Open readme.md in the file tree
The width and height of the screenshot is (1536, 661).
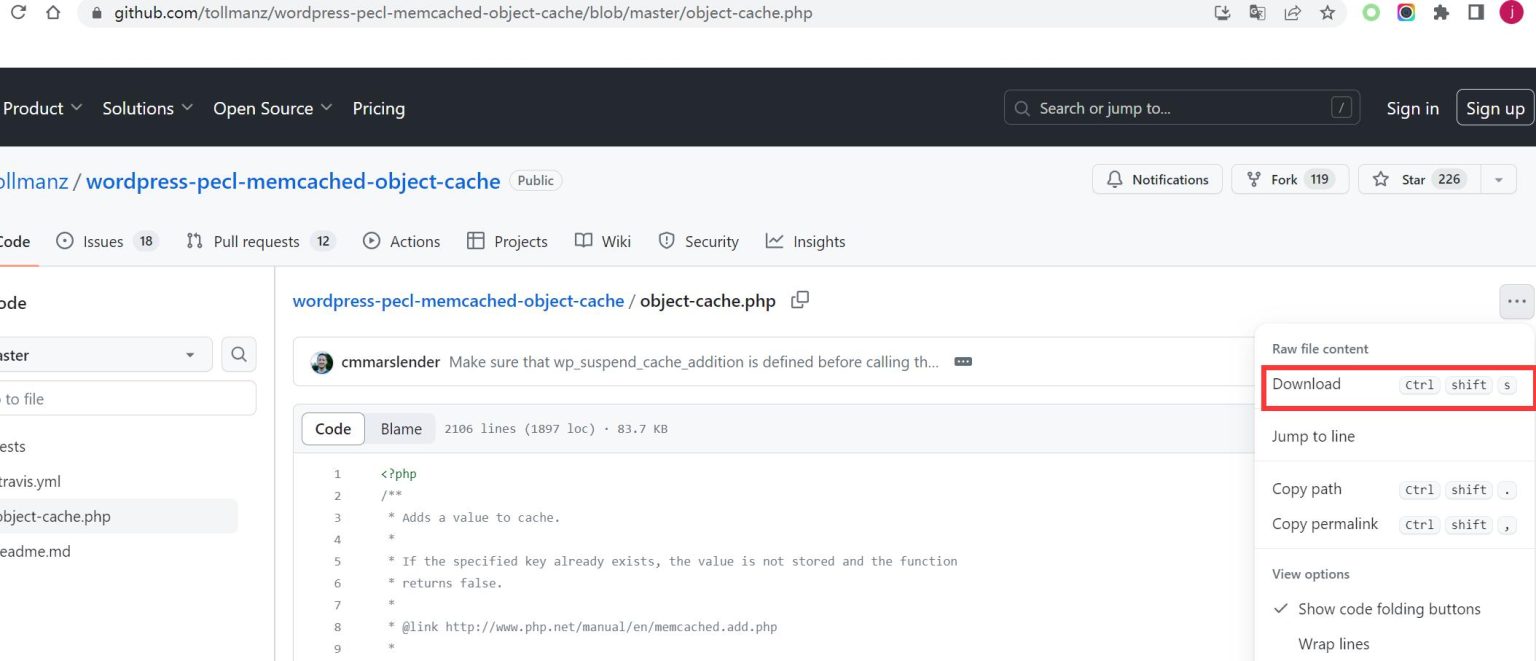click(36, 551)
